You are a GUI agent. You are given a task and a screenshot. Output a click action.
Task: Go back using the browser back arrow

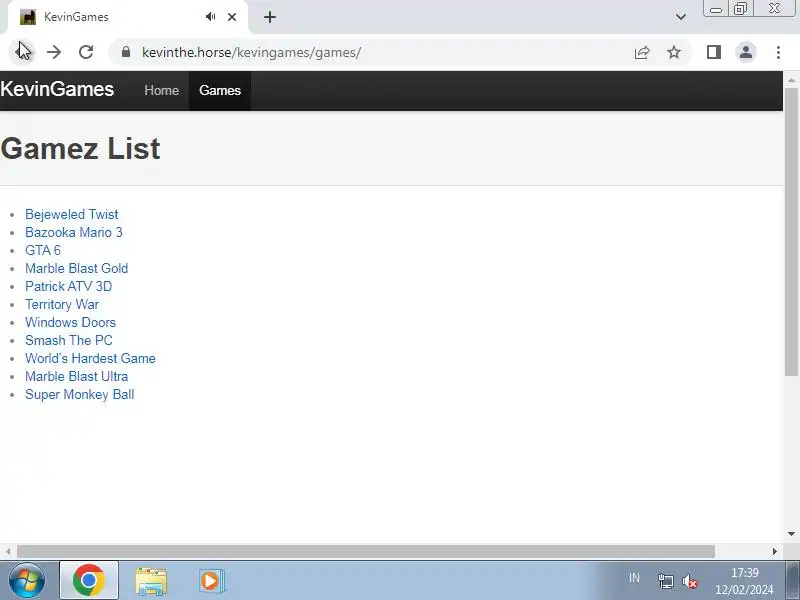click(x=22, y=52)
